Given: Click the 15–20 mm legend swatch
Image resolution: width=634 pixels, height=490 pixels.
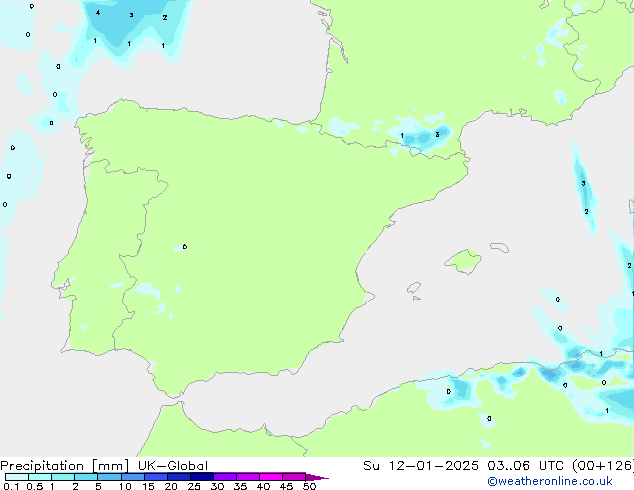Looking at the screenshot, I should (155, 477).
